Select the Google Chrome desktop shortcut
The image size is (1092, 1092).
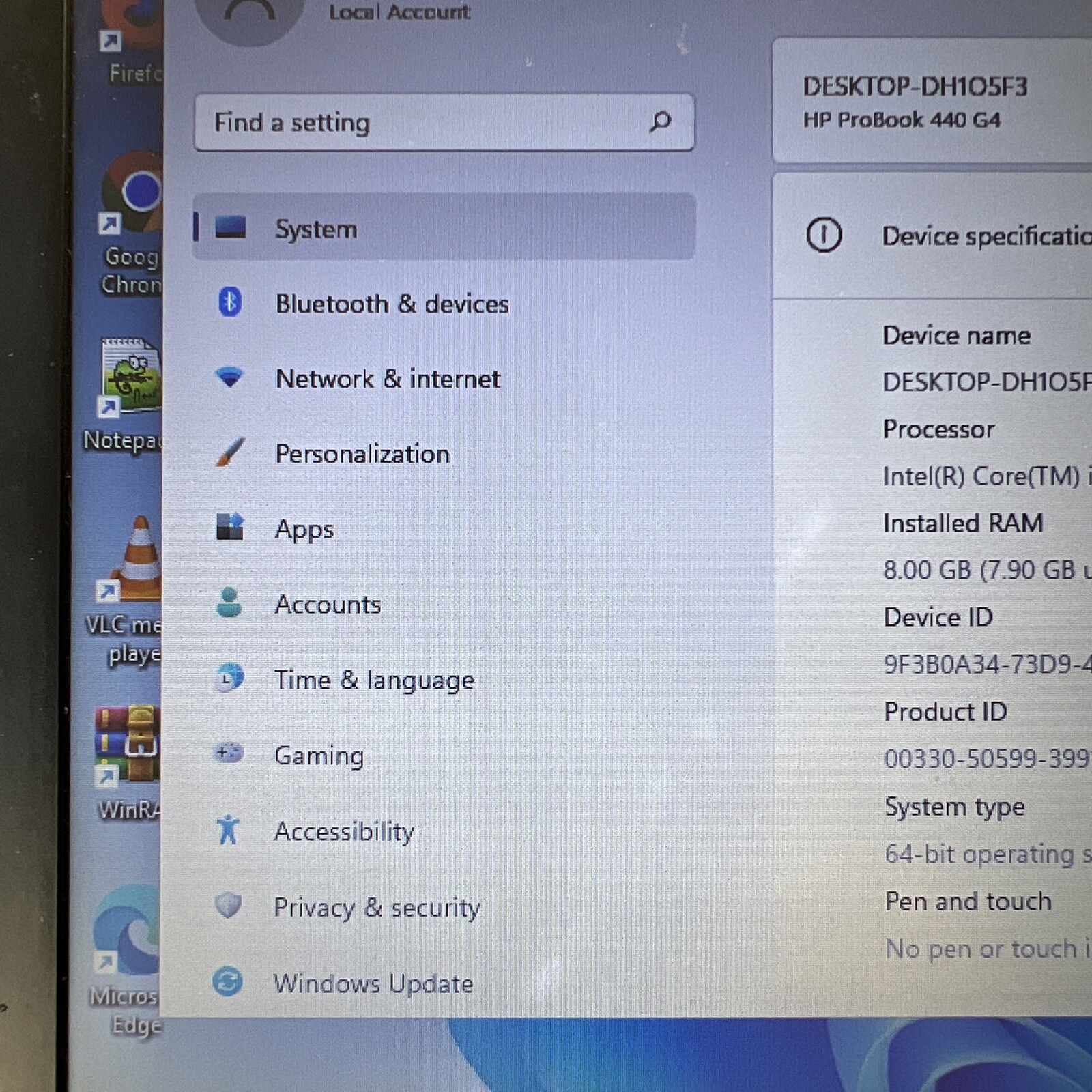point(132,225)
